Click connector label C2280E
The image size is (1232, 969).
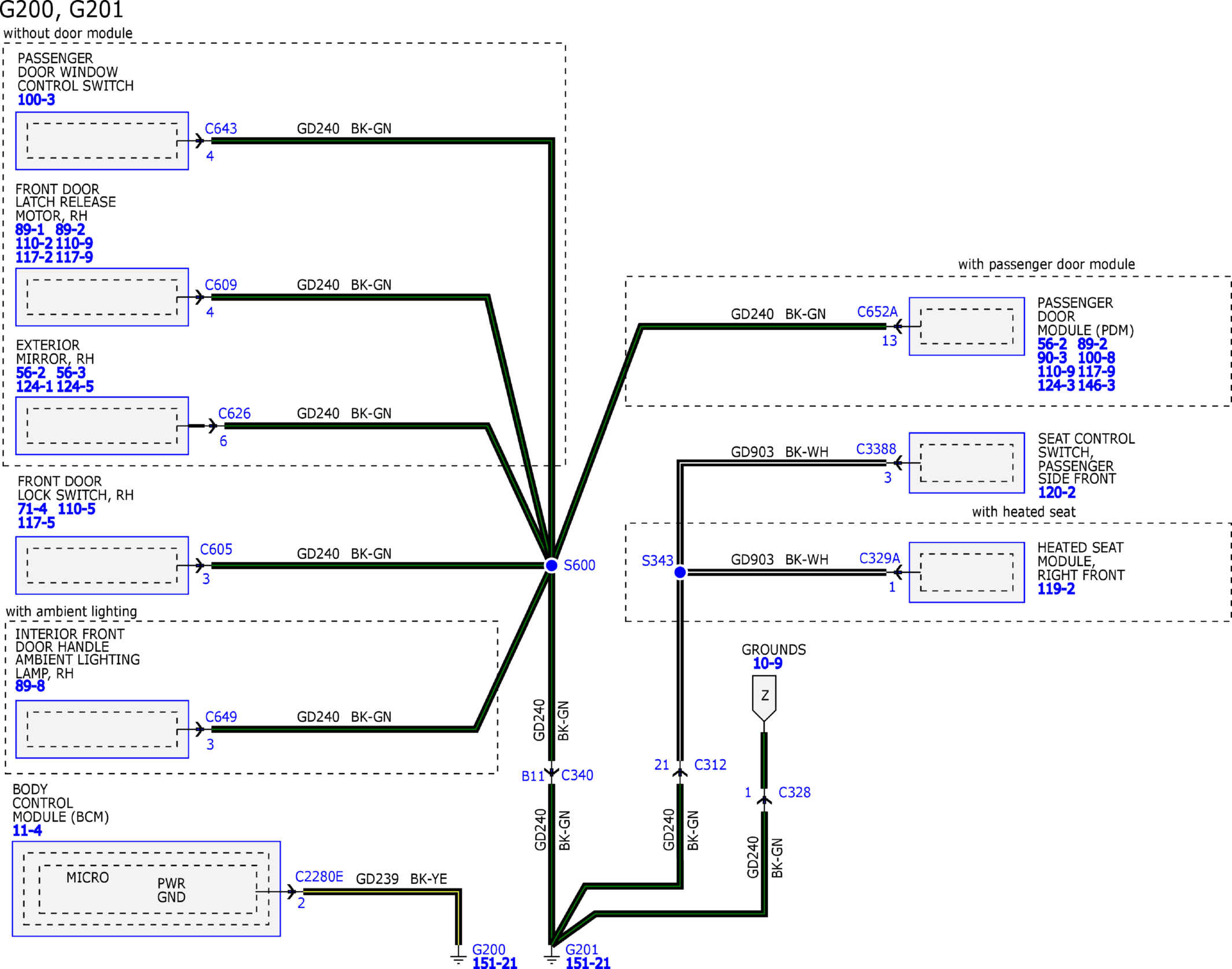tap(319, 877)
